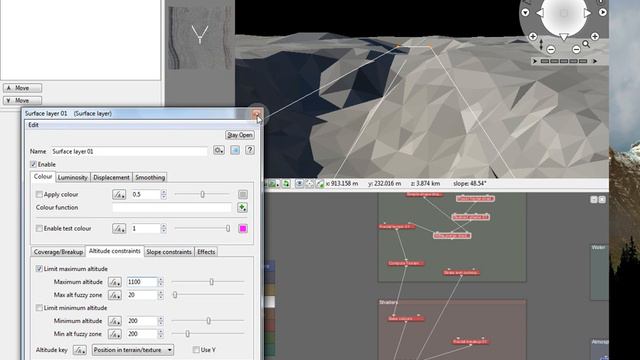Select the Compute terrain node in network view
Image resolution: width=640 pixels, height=360 pixels.
(406, 264)
